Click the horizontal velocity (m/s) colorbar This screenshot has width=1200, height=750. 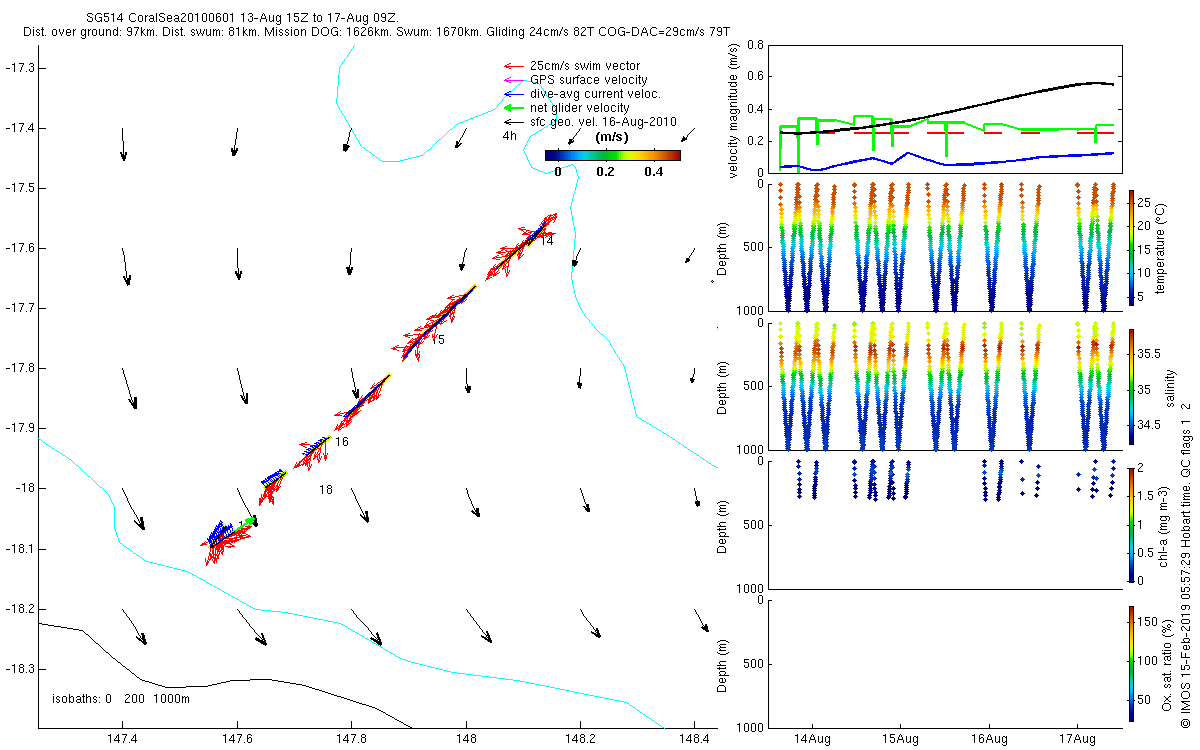tap(613, 155)
